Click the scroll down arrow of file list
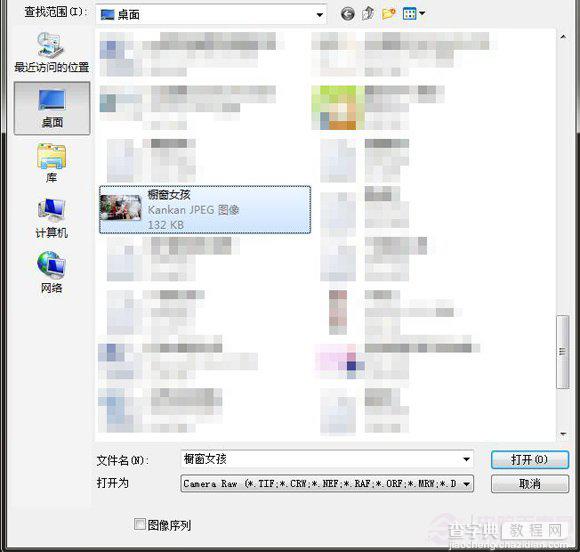580x552 pixels. (563, 434)
